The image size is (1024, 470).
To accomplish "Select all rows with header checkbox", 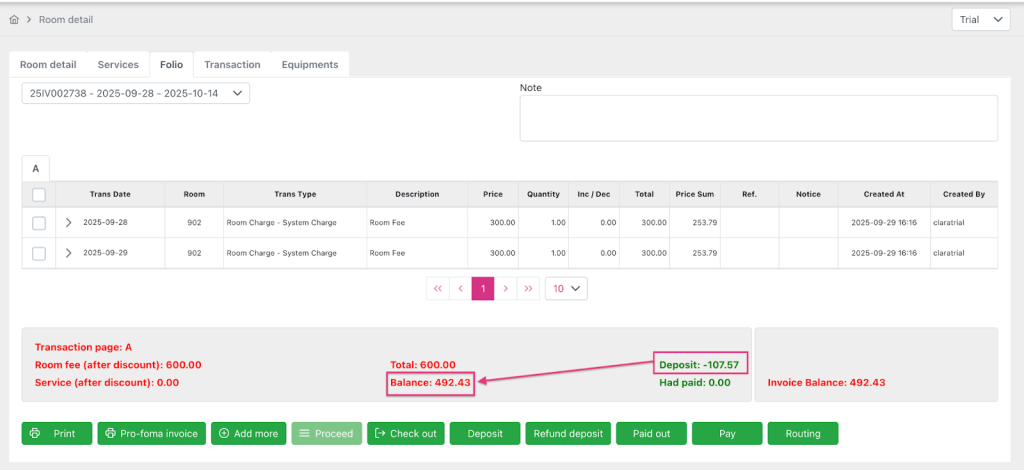I will pyautogui.click(x=39, y=194).
